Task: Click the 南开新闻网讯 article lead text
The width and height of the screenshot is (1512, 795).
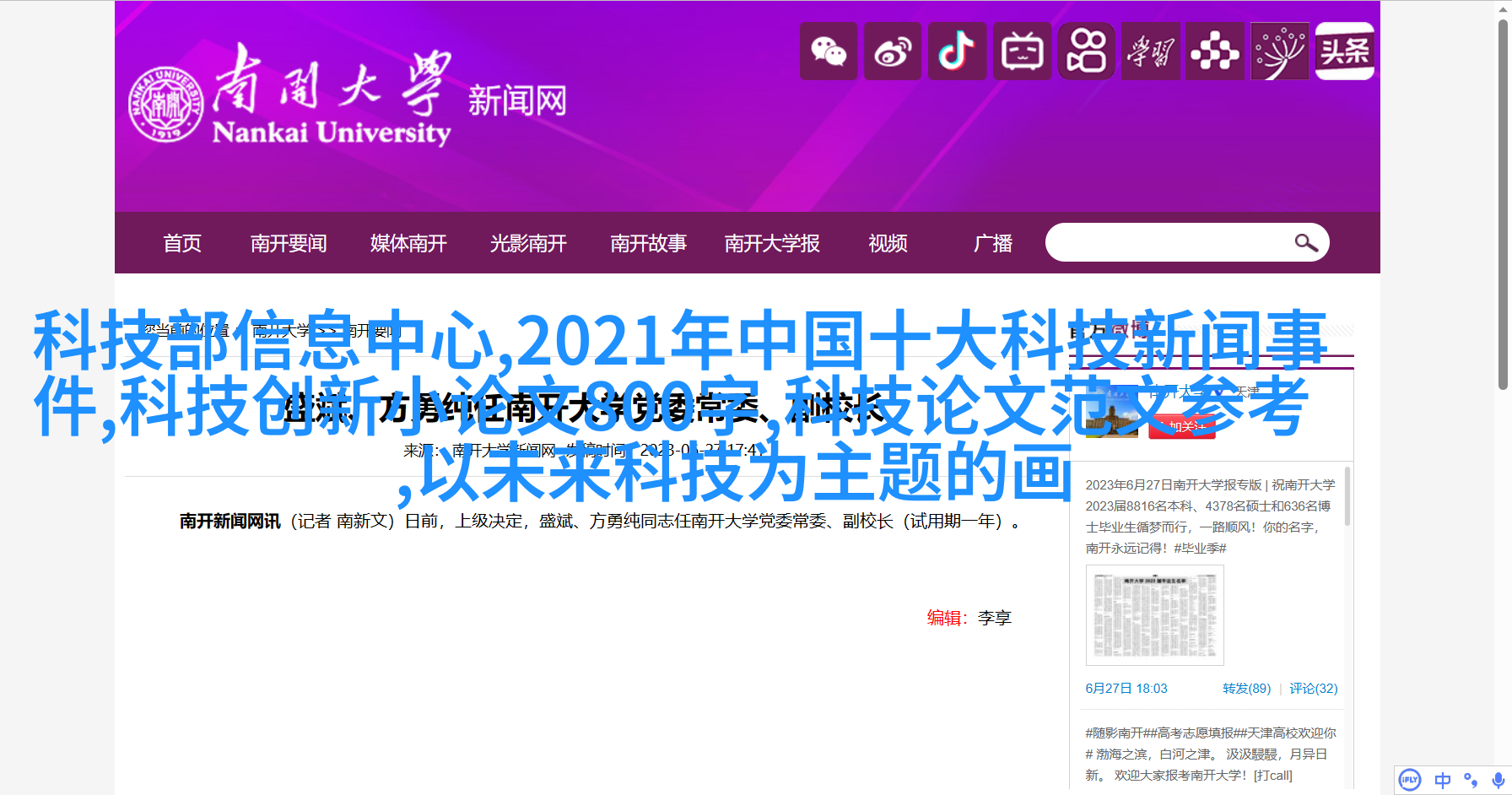Action: click(229, 522)
